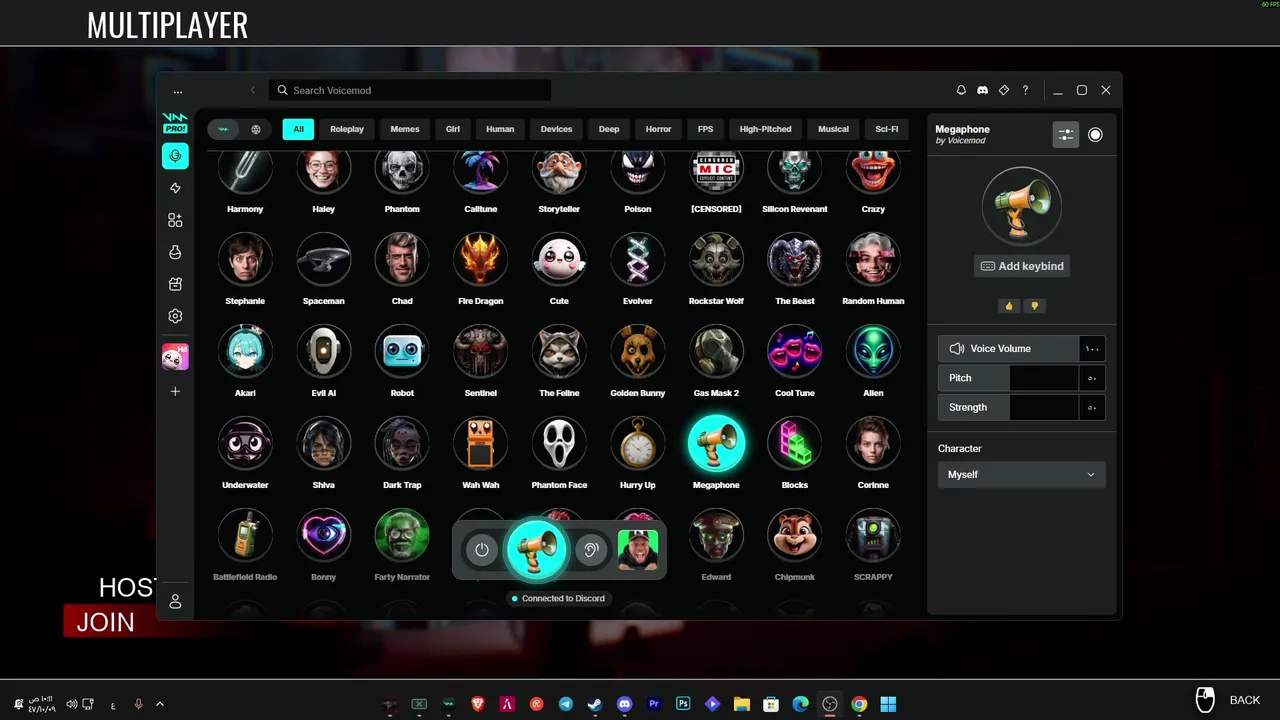The height and width of the screenshot is (720, 1280).
Task: Click BACK in the game's bottom corner
Action: [x=1245, y=700]
